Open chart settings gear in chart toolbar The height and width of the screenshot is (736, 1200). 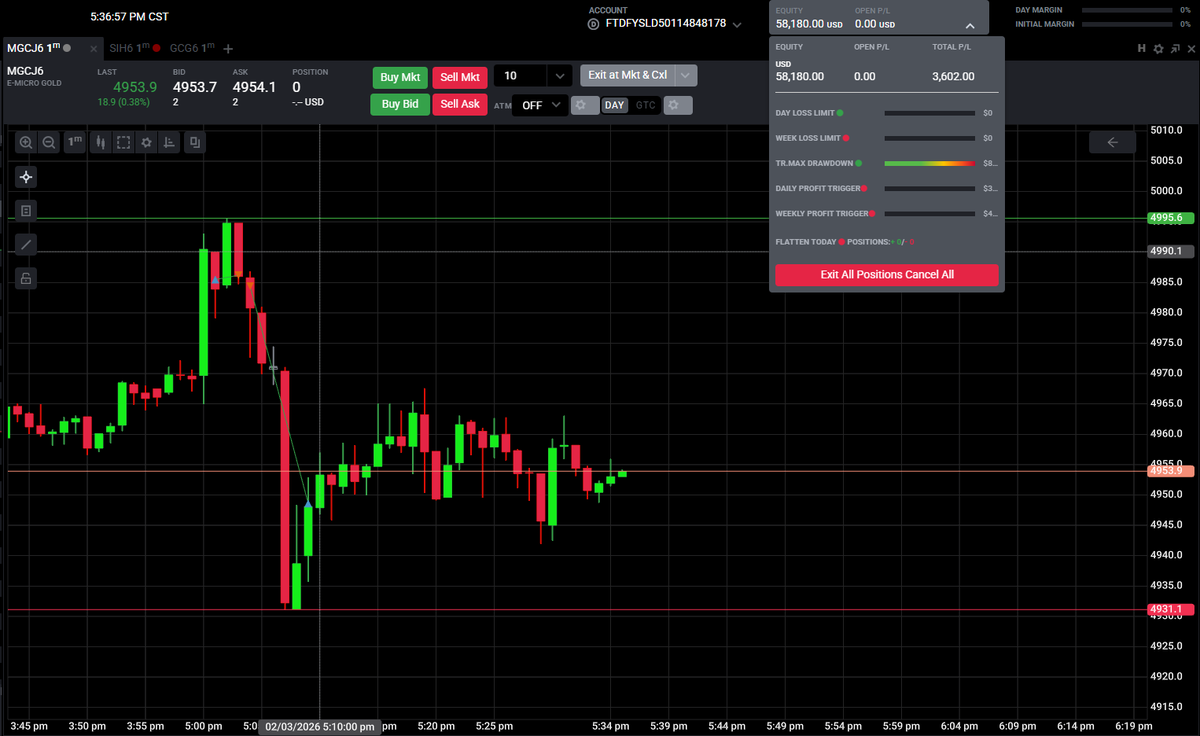pos(146,143)
